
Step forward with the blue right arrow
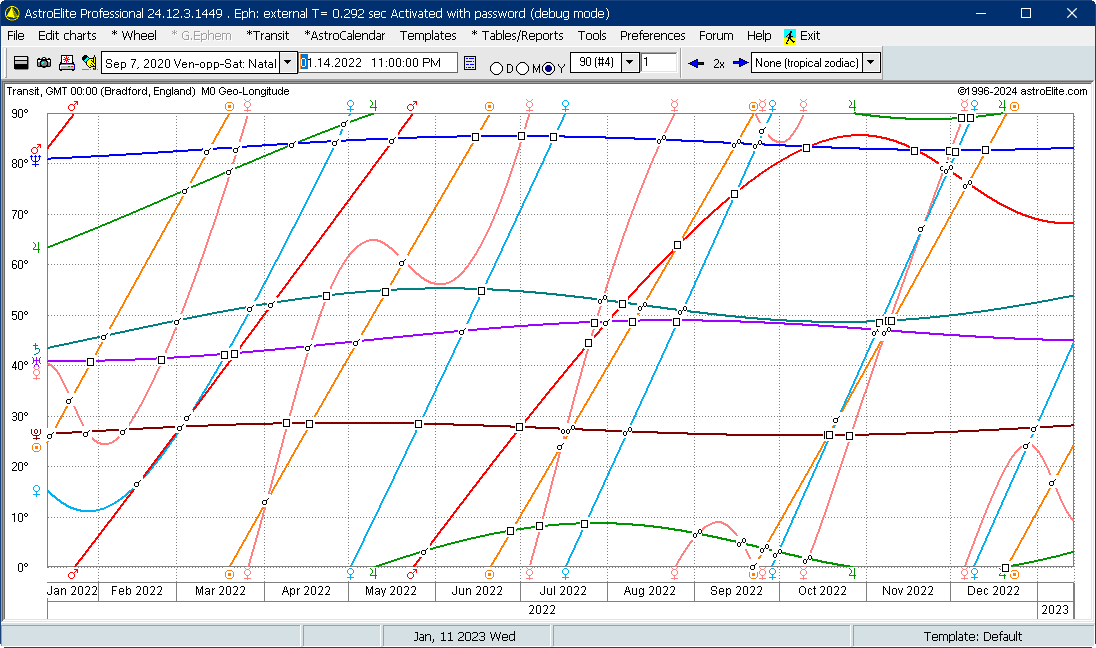click(740, 63)
